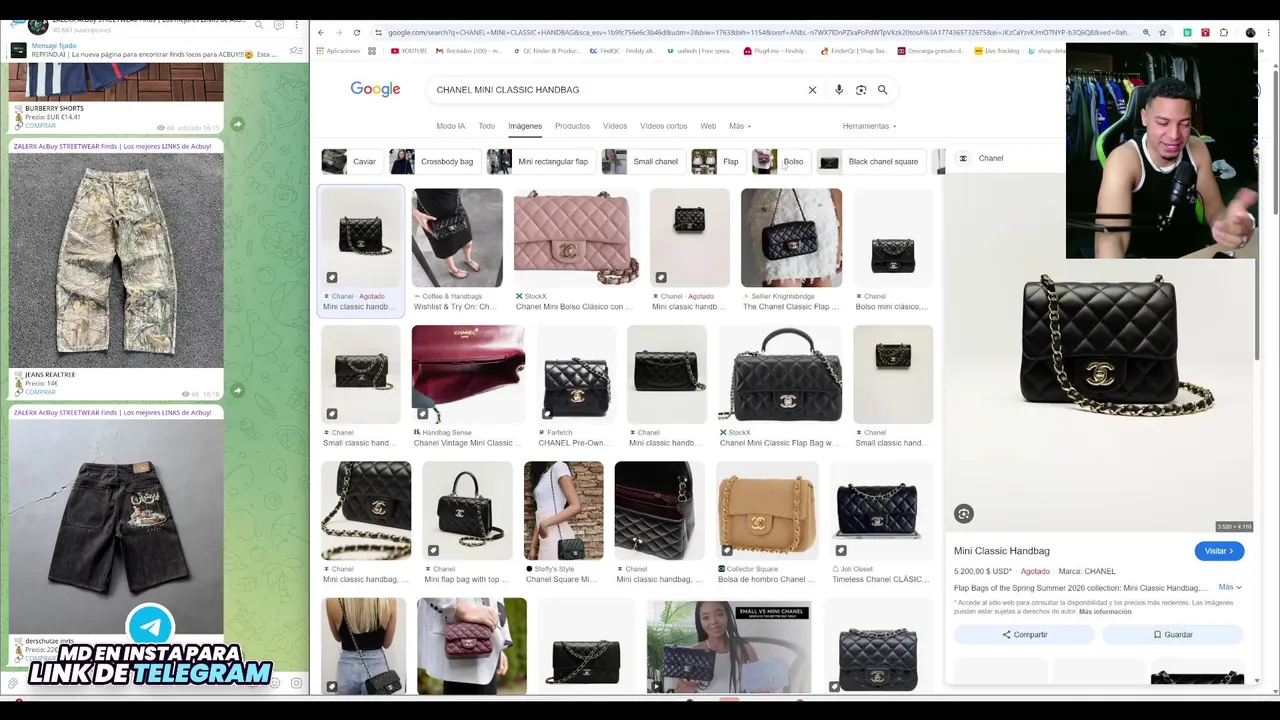Open the Mini Classic Handbag title link

(1001, 551)
